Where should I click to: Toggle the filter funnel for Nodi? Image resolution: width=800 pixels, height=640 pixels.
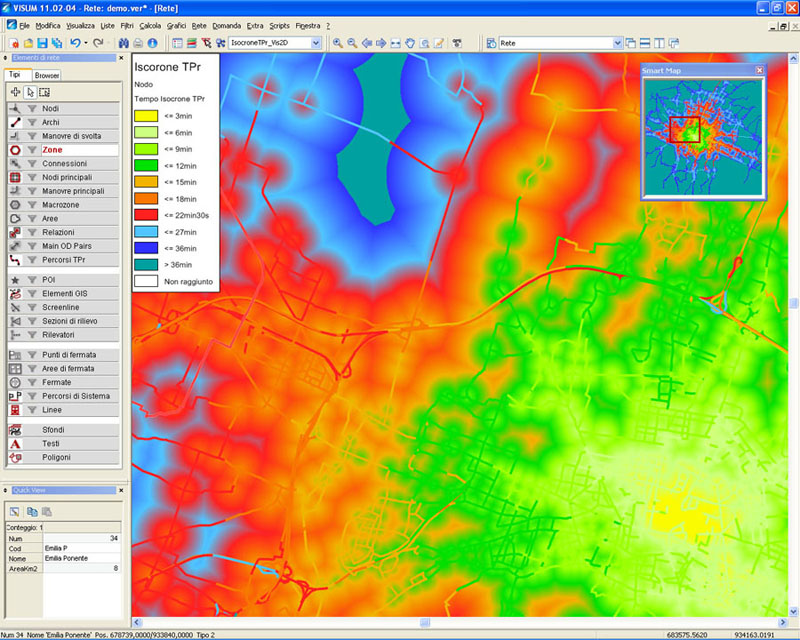point(32,108)
